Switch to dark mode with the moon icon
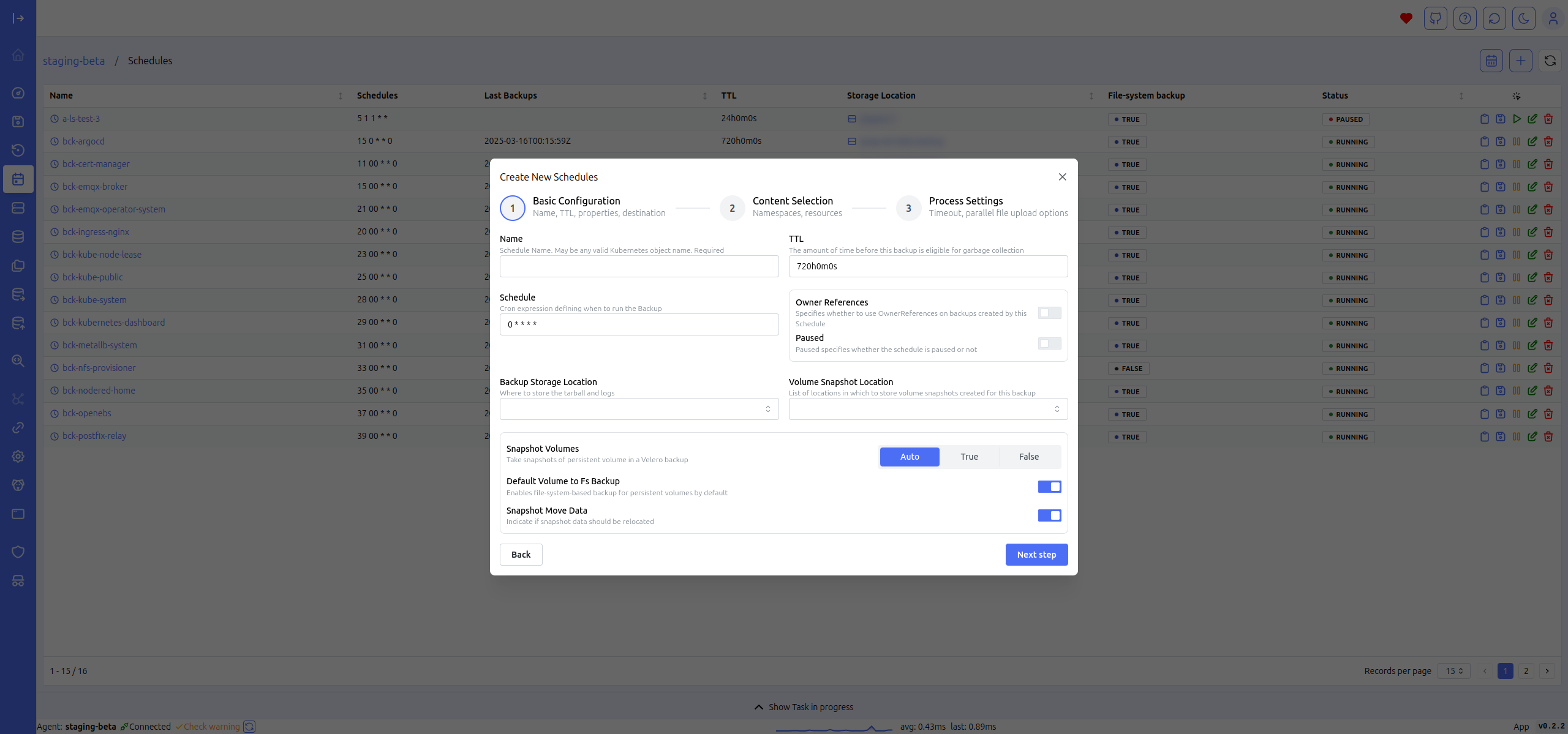This screenshot has height=734, width=1568. pyautogui.click(x=1524, y=18)
